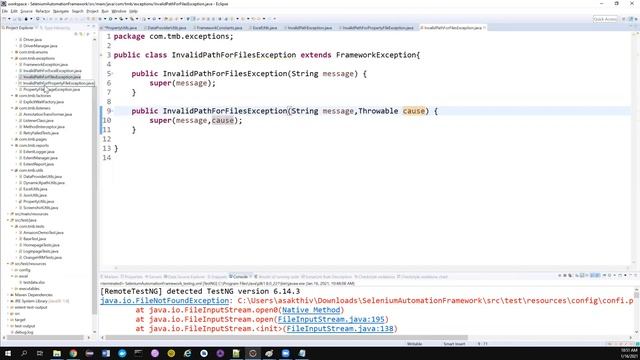Select DriverManager.java in Project Explorer
This screenshot has height=360, width=640.
tap(40, 46)
